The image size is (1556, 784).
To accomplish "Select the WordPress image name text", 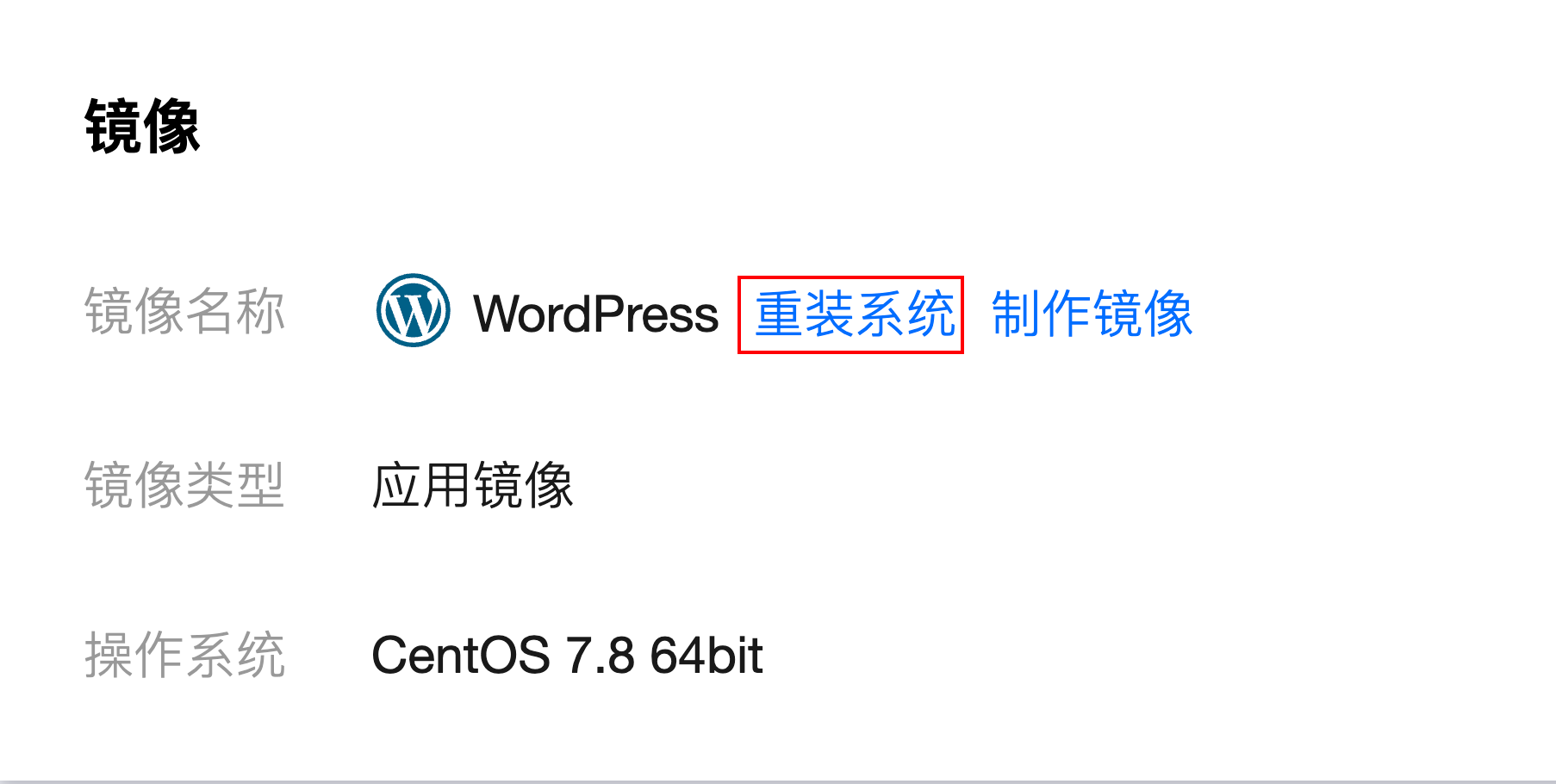I will point(595,314).
